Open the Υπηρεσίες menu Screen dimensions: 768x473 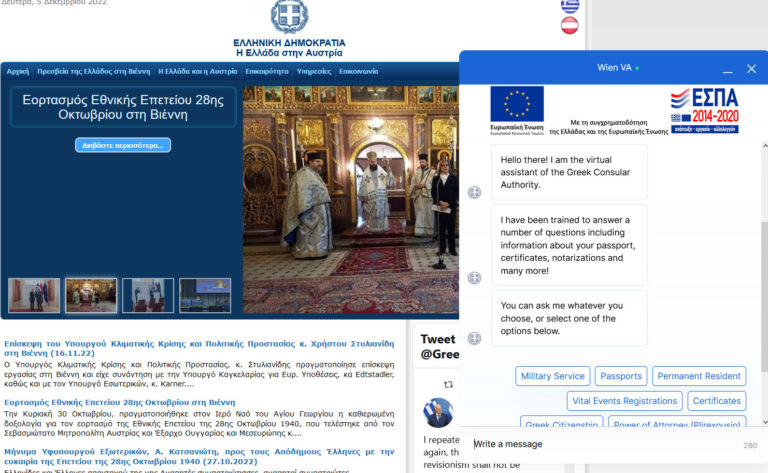[x=314, y=71]
